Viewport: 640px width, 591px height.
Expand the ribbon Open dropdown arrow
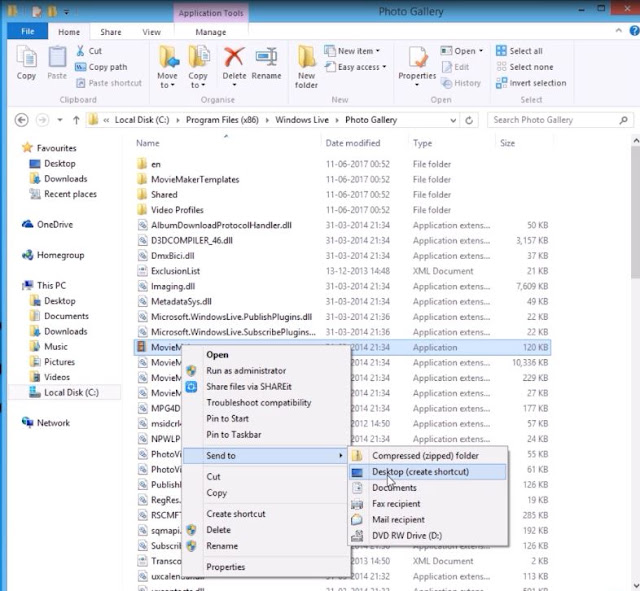[x=481, y=51]
